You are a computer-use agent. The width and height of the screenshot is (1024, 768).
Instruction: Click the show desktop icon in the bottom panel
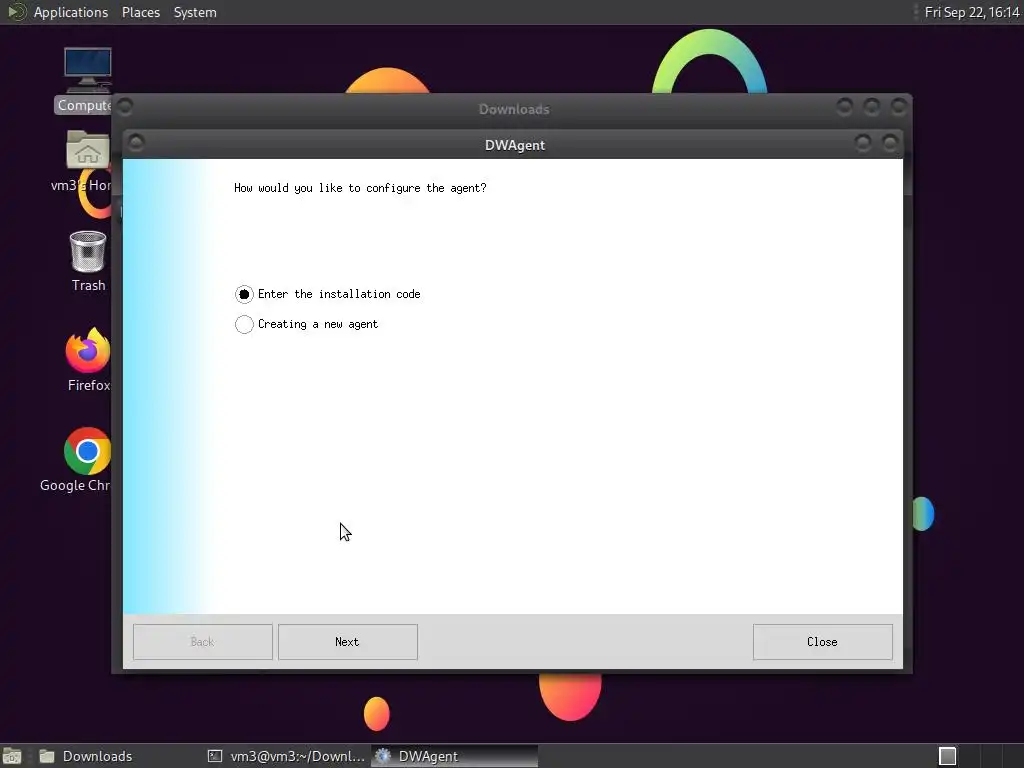pos(12,756)
